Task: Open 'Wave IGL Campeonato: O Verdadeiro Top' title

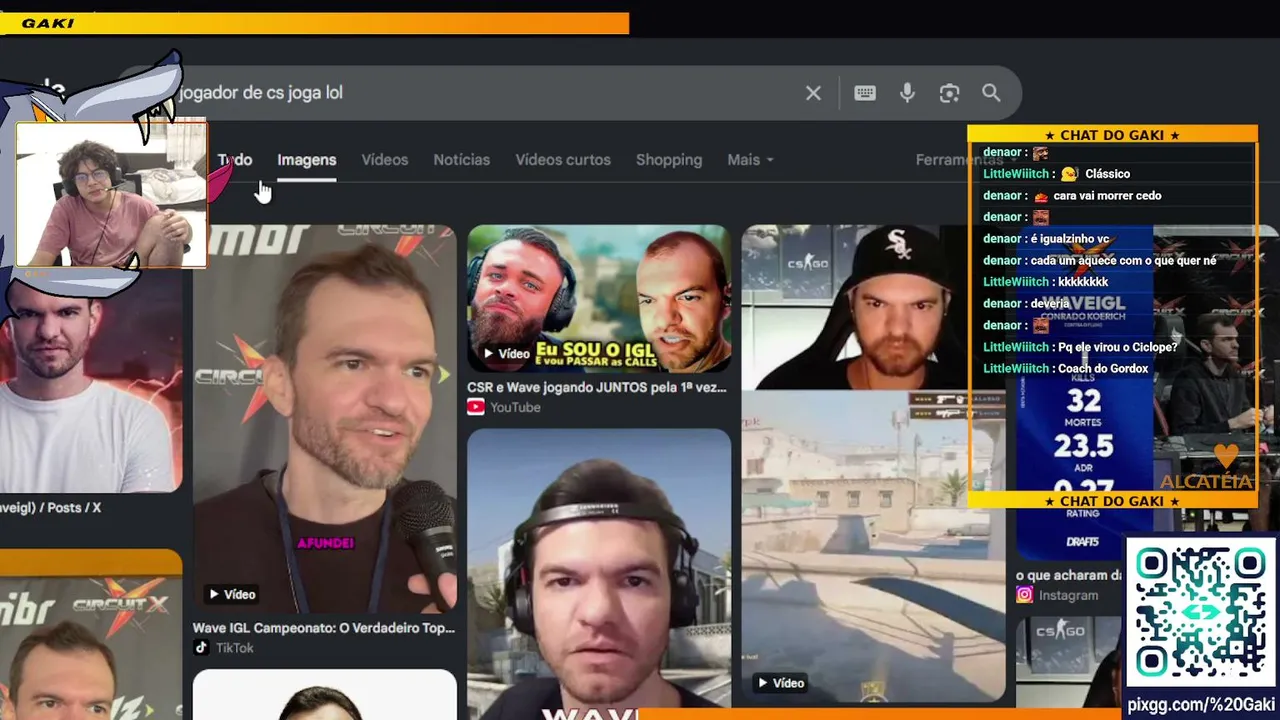Action: (324, 628)
